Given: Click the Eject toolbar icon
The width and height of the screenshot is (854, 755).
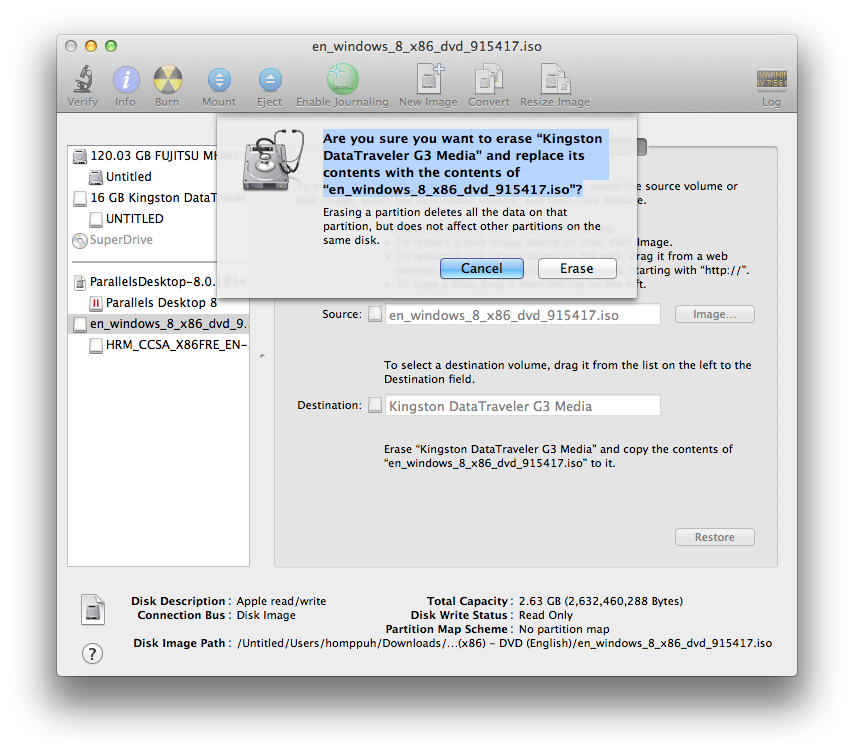Looking at the screenshot, I should coord(270,80).
